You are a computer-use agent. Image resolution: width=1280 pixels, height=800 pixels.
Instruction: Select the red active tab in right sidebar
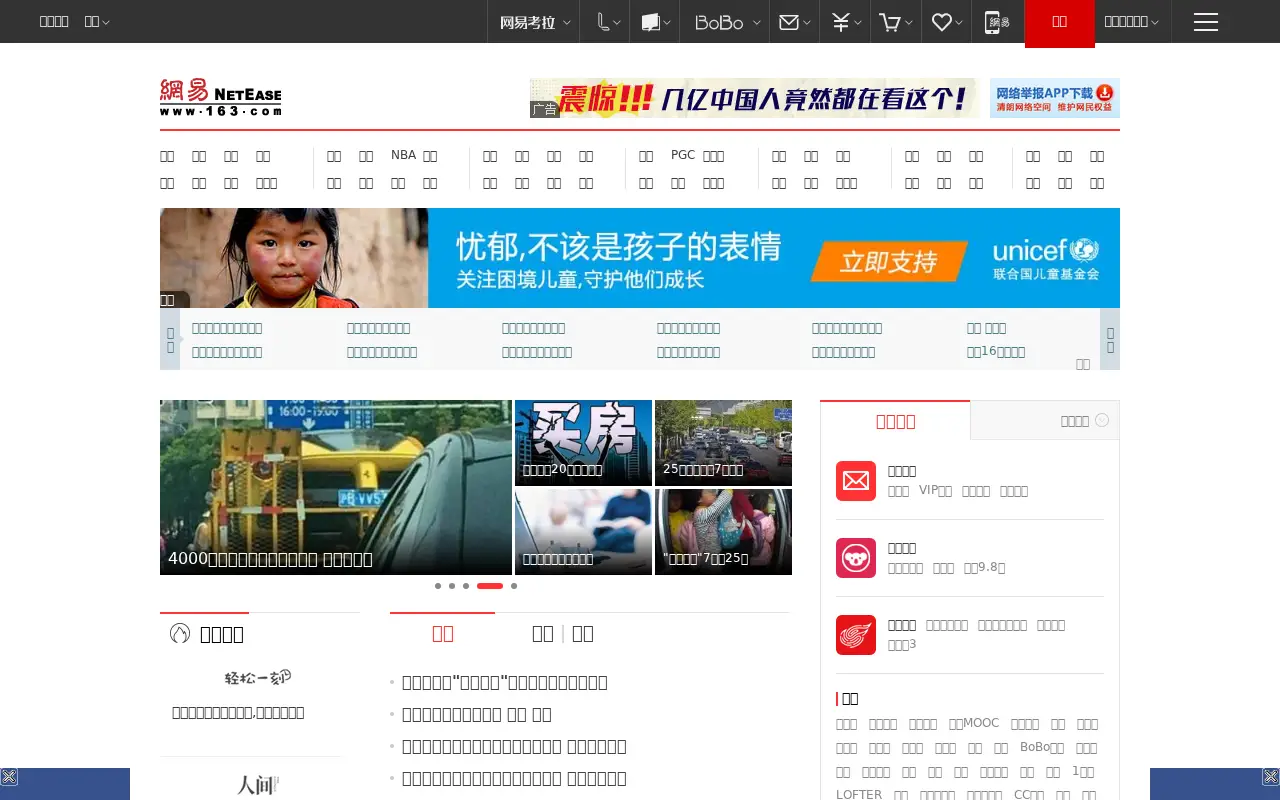click(895, 420)
